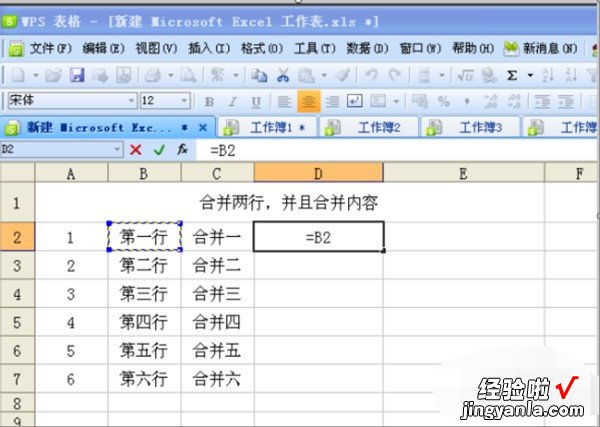Sort ascending with A-Z icon
The image size is (600, 427).
(548, 75)
